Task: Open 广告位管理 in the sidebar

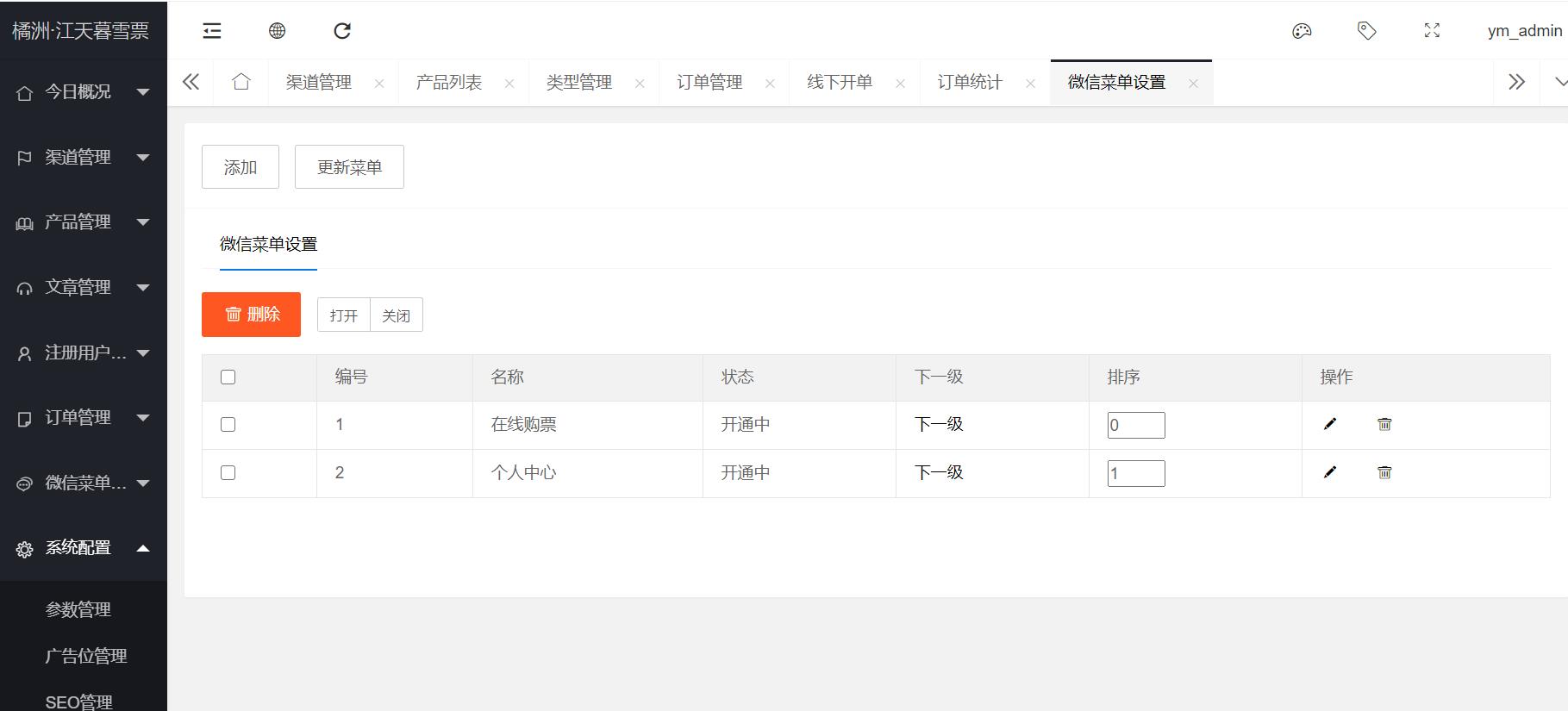Action: tap(86, 656)
